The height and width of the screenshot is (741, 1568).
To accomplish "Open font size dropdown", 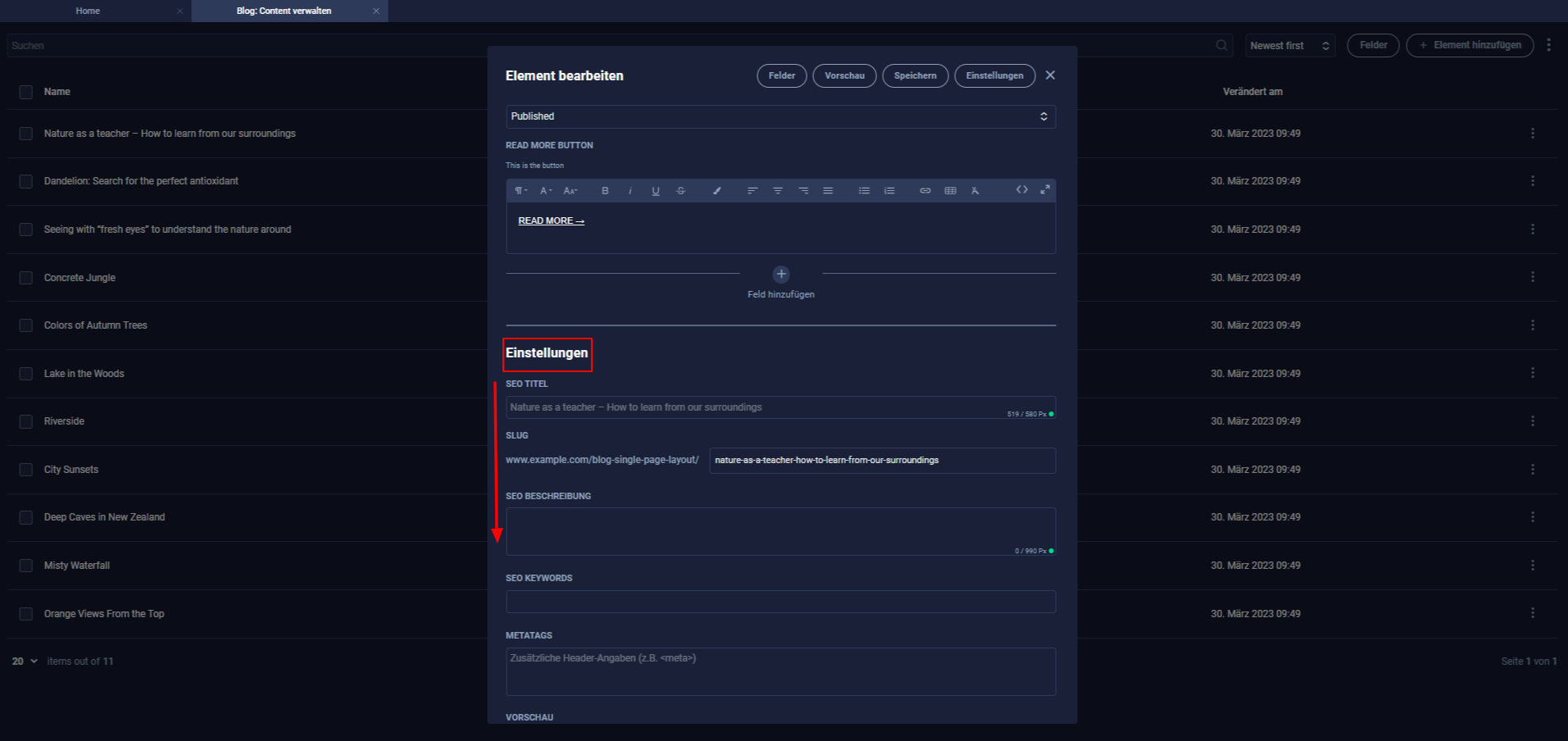I will coord(570,191).
